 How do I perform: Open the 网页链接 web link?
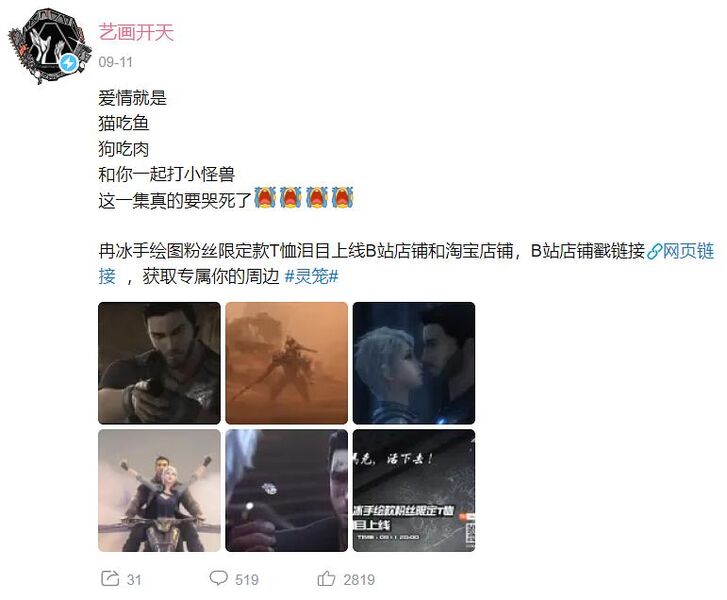point(688,251)
